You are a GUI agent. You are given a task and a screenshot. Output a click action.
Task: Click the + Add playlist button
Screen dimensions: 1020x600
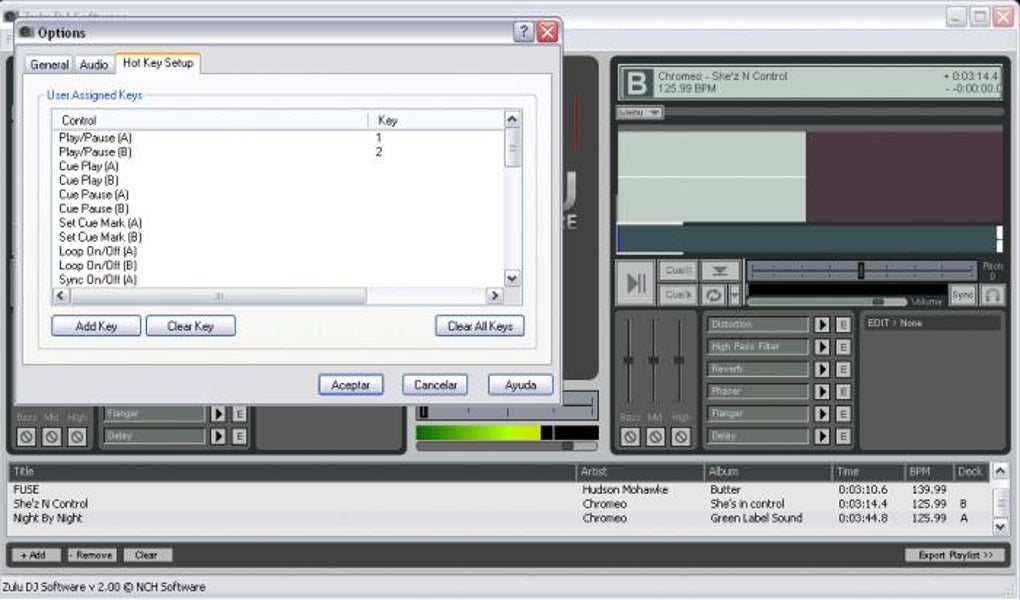coord(36,555)
